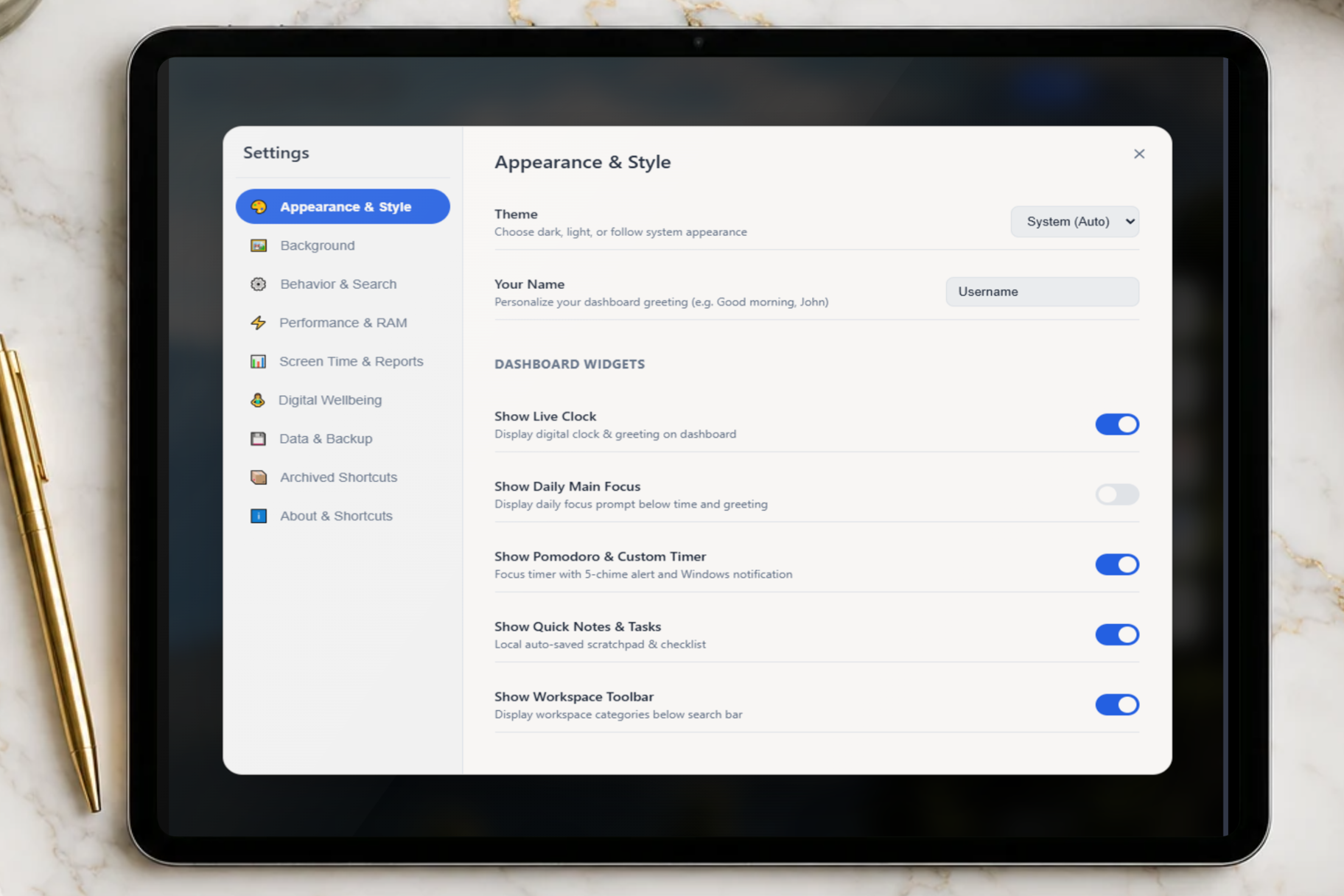Click 'Display digital clock & greeting on dashboard'
1344x896 pixels.
coord(615,434)
